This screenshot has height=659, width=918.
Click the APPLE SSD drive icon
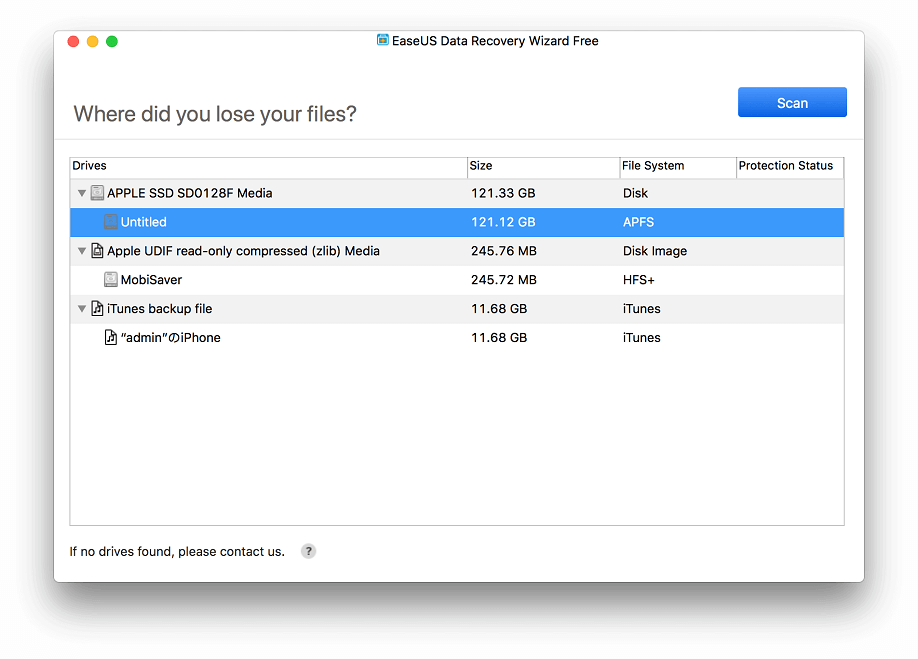click(x=97, y=192)
